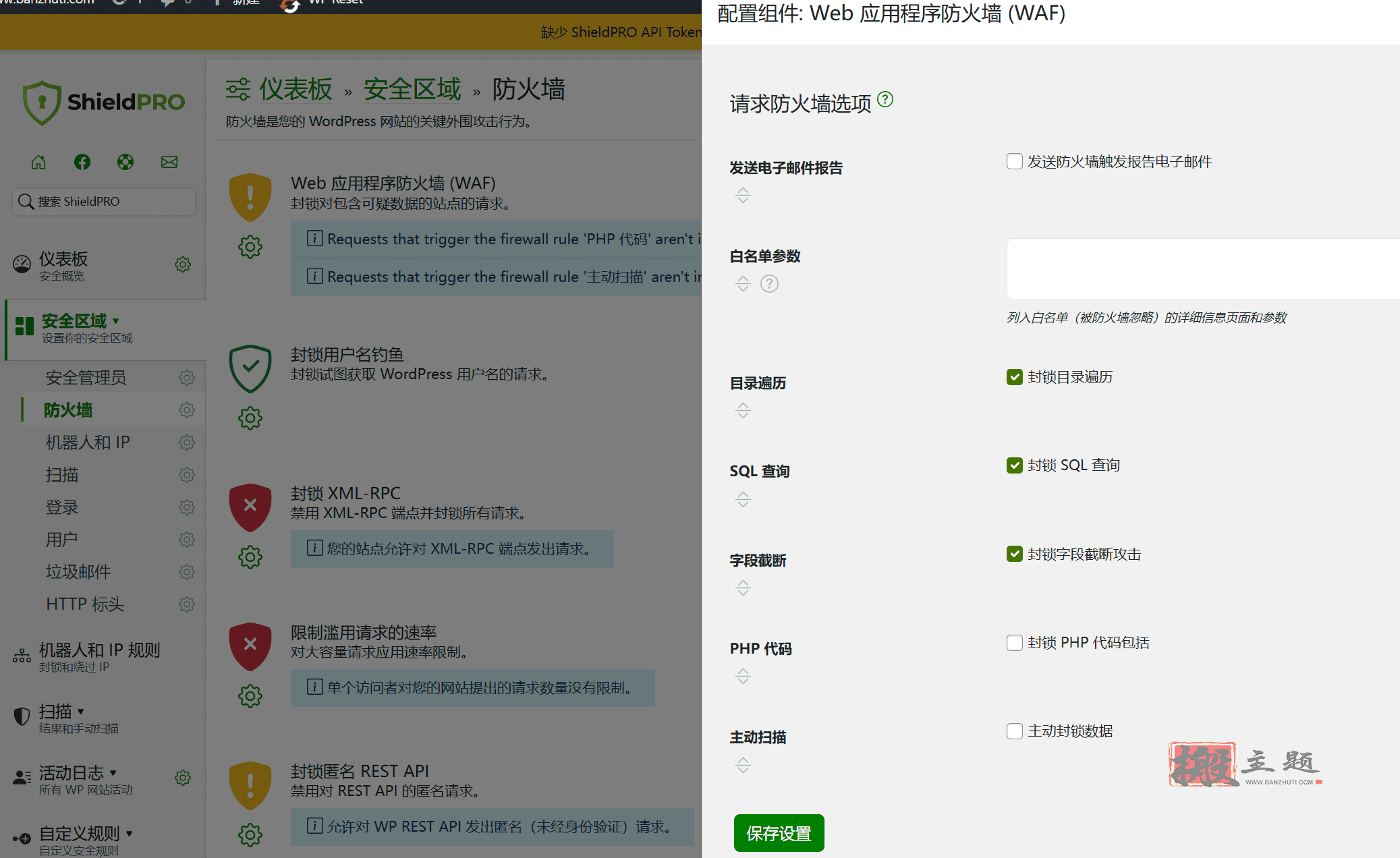Open 仪表板 安全概览 in sidebar
This screenshot has height=858, width=1400.
pyautogui.click(x=63, y=266)
